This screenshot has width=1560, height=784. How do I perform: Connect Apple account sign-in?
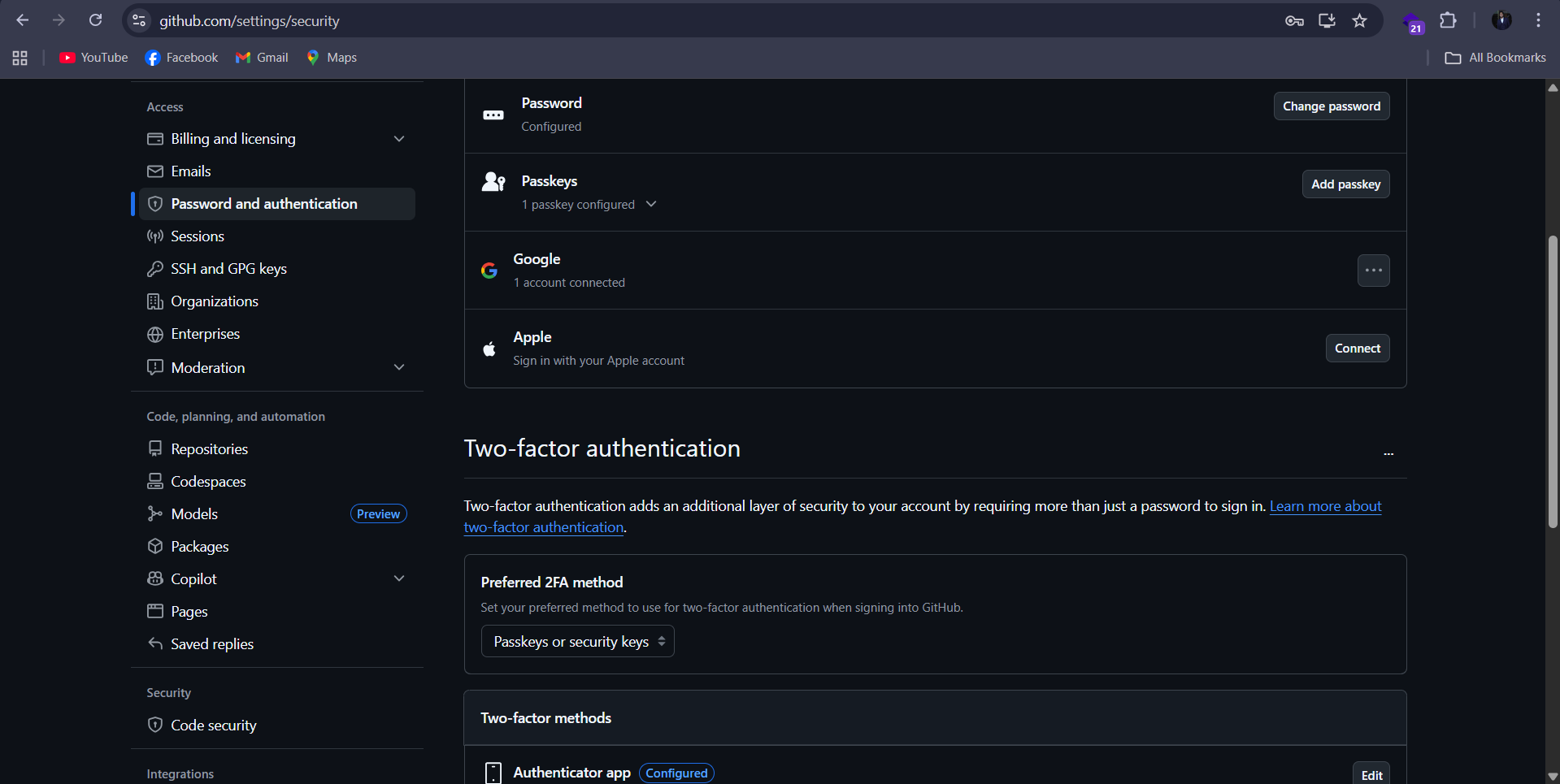[x=1357, y=349]
